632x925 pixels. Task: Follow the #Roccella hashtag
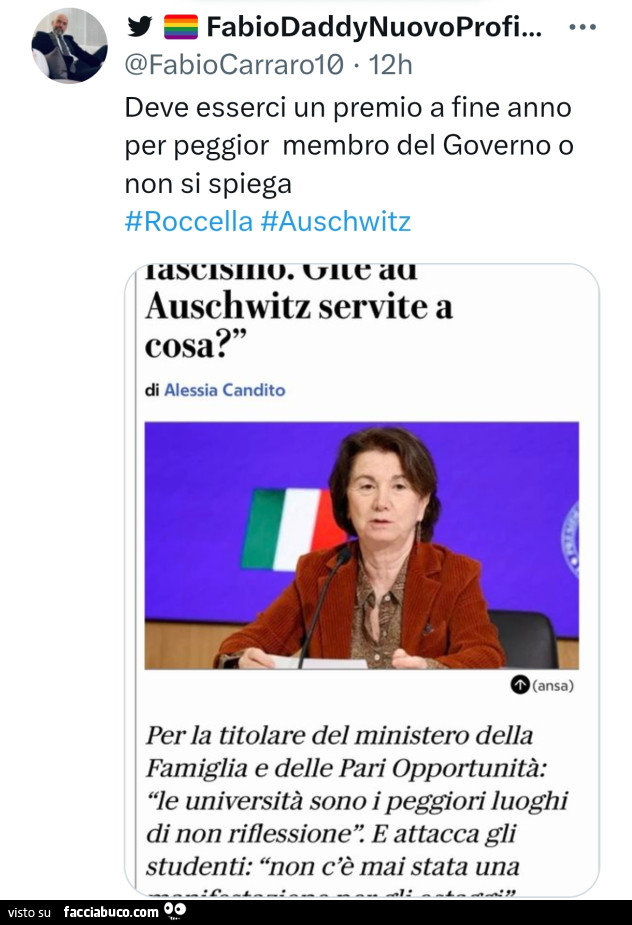point(188,220)
